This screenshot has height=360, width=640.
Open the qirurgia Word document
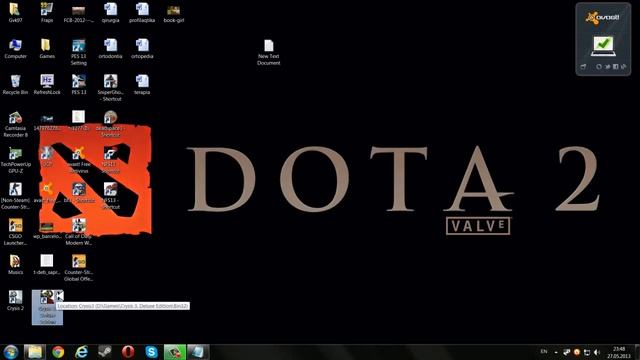click(110, 12)
